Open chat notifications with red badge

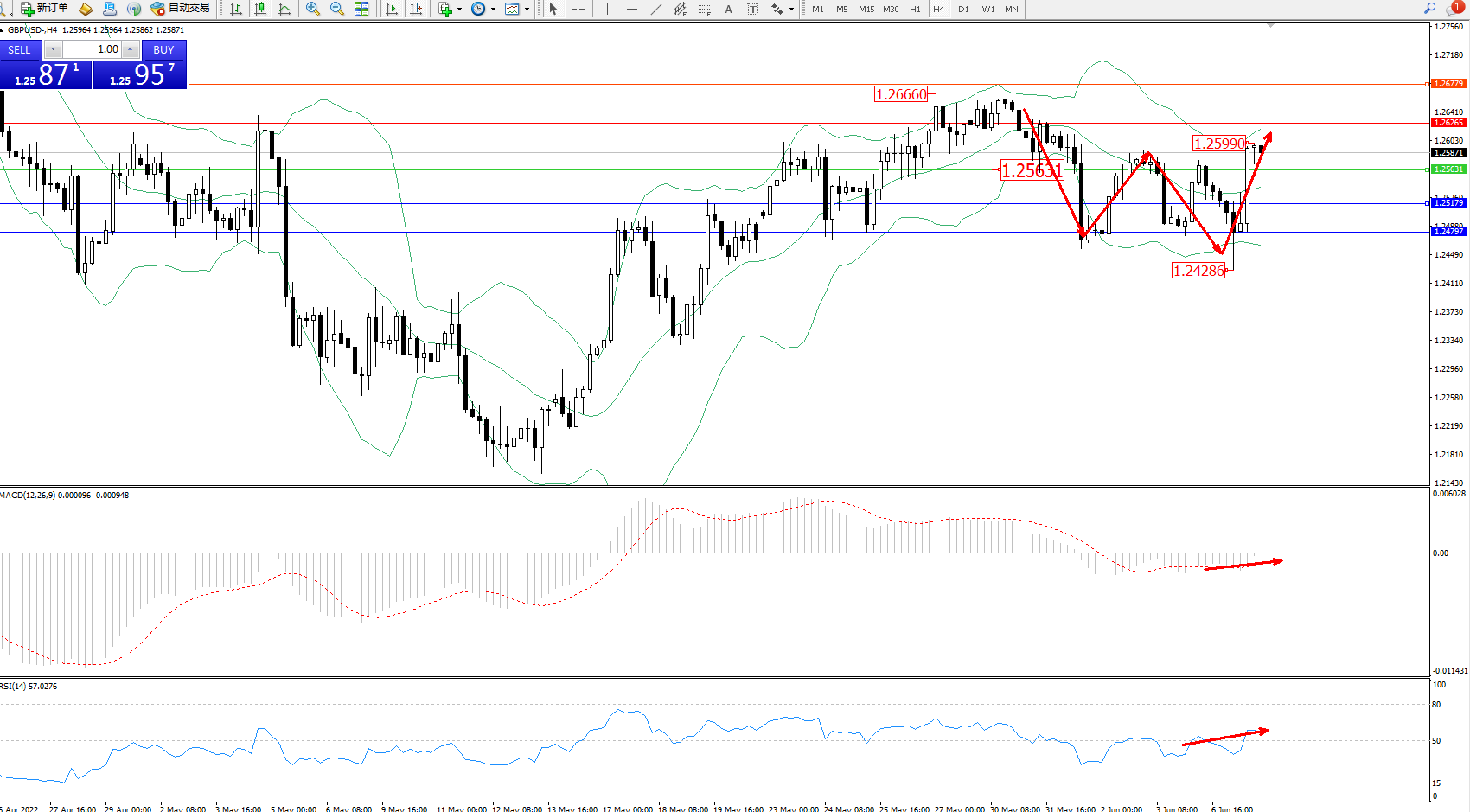click(1455, 9)
